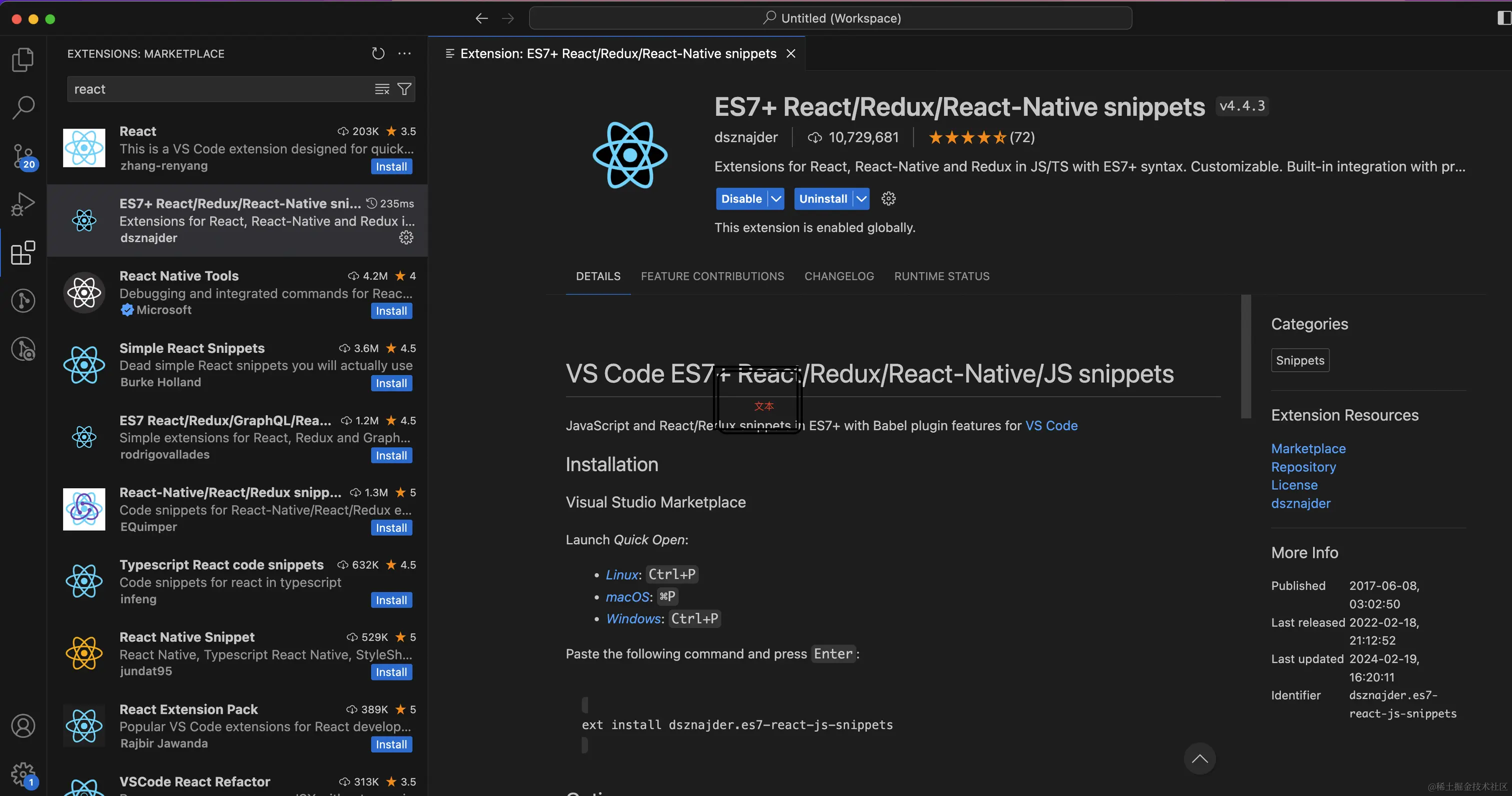This screenshot has width=1512, height=796.
Task: Expand the Uninstall button dropdown arrow
Action: [861, 199]
